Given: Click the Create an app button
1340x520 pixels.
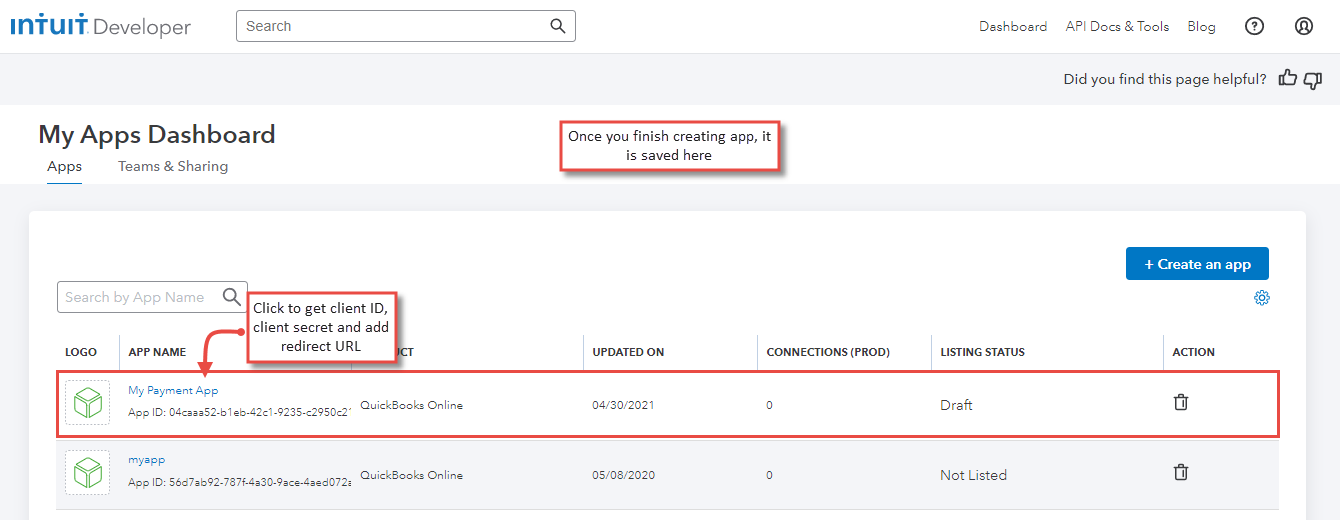Looking at the screenshot, I should point(1197,264).
